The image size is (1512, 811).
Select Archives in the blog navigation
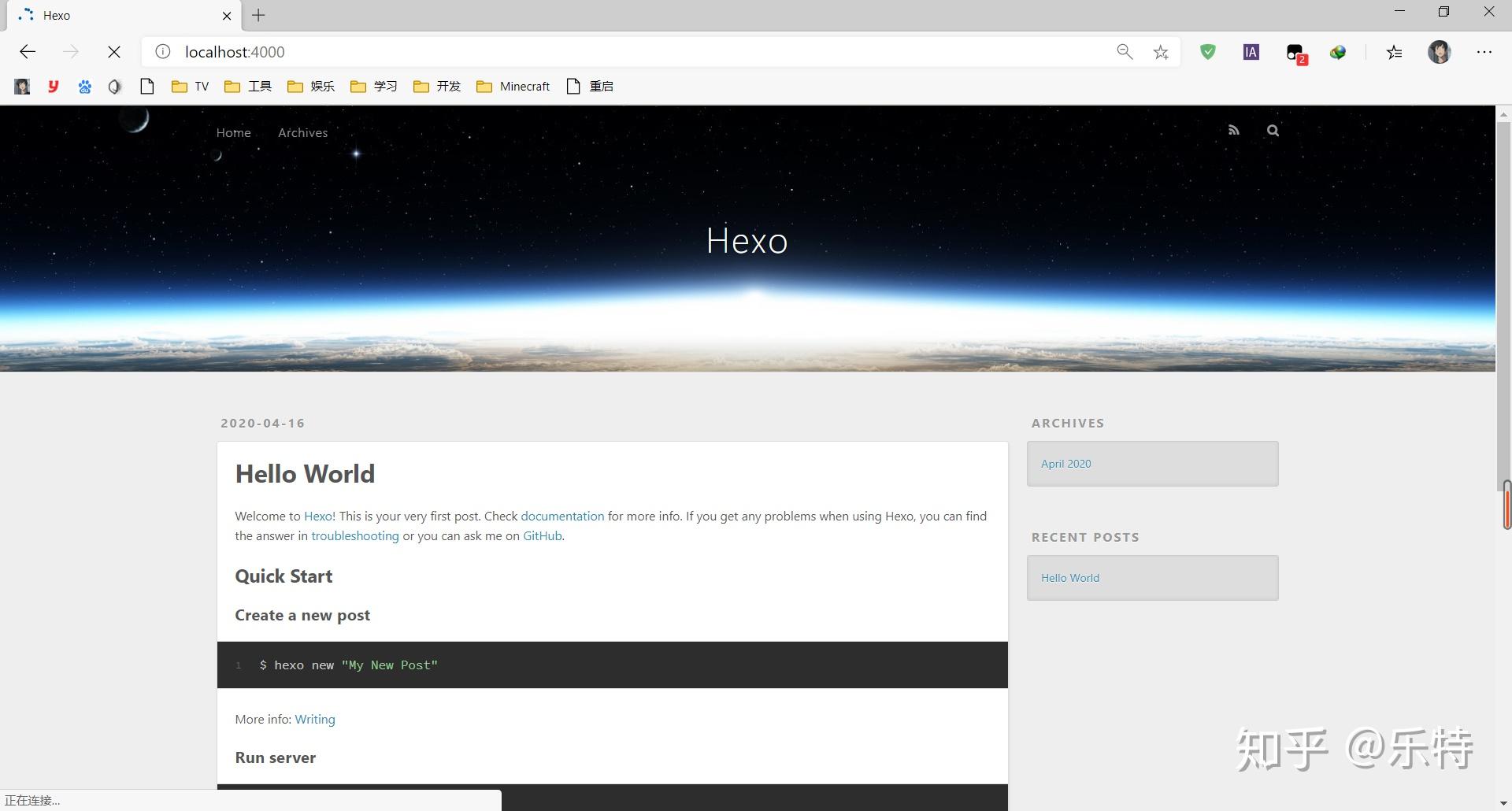coord(302,132)
